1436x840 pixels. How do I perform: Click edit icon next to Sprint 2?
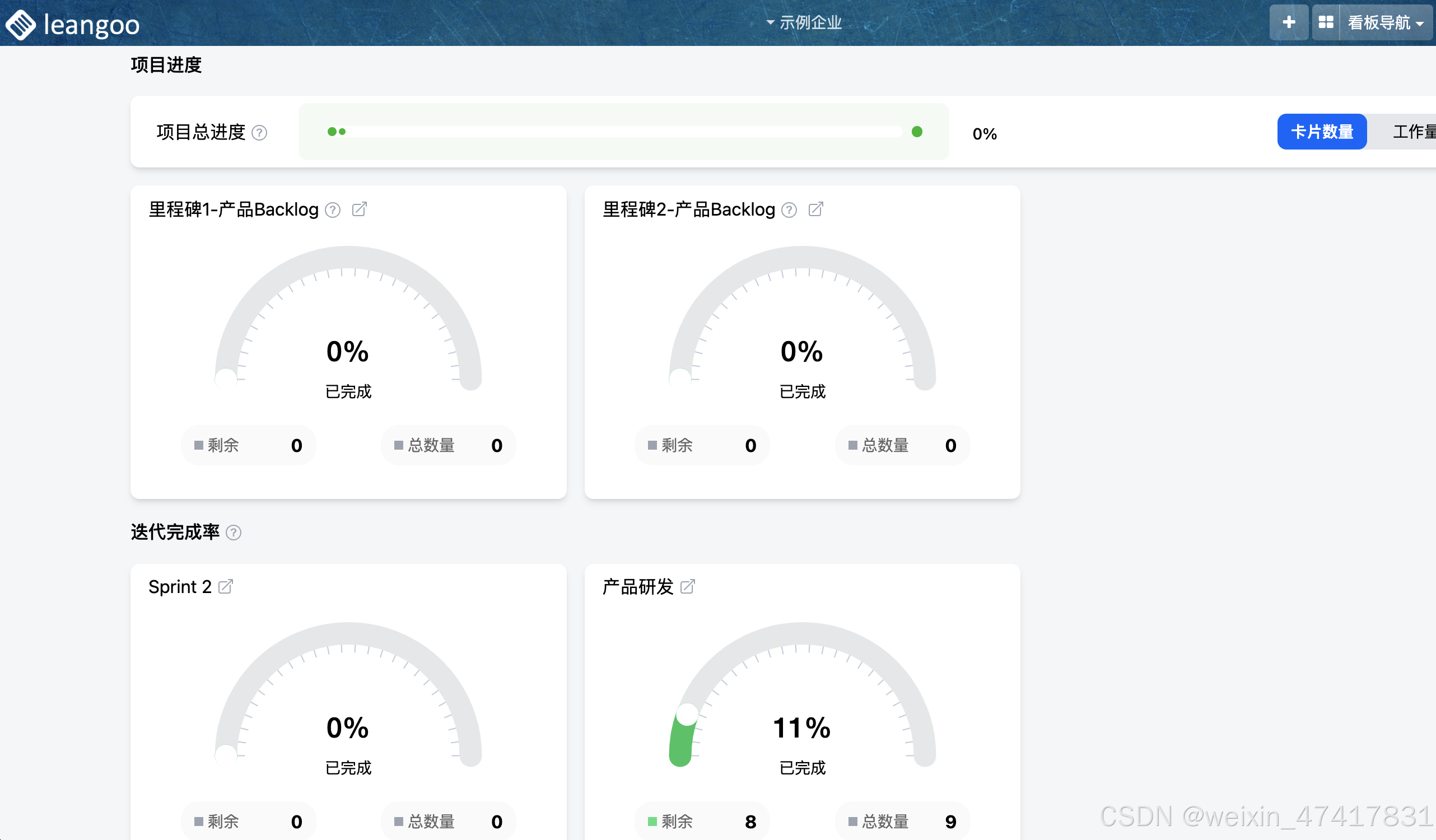226,586
